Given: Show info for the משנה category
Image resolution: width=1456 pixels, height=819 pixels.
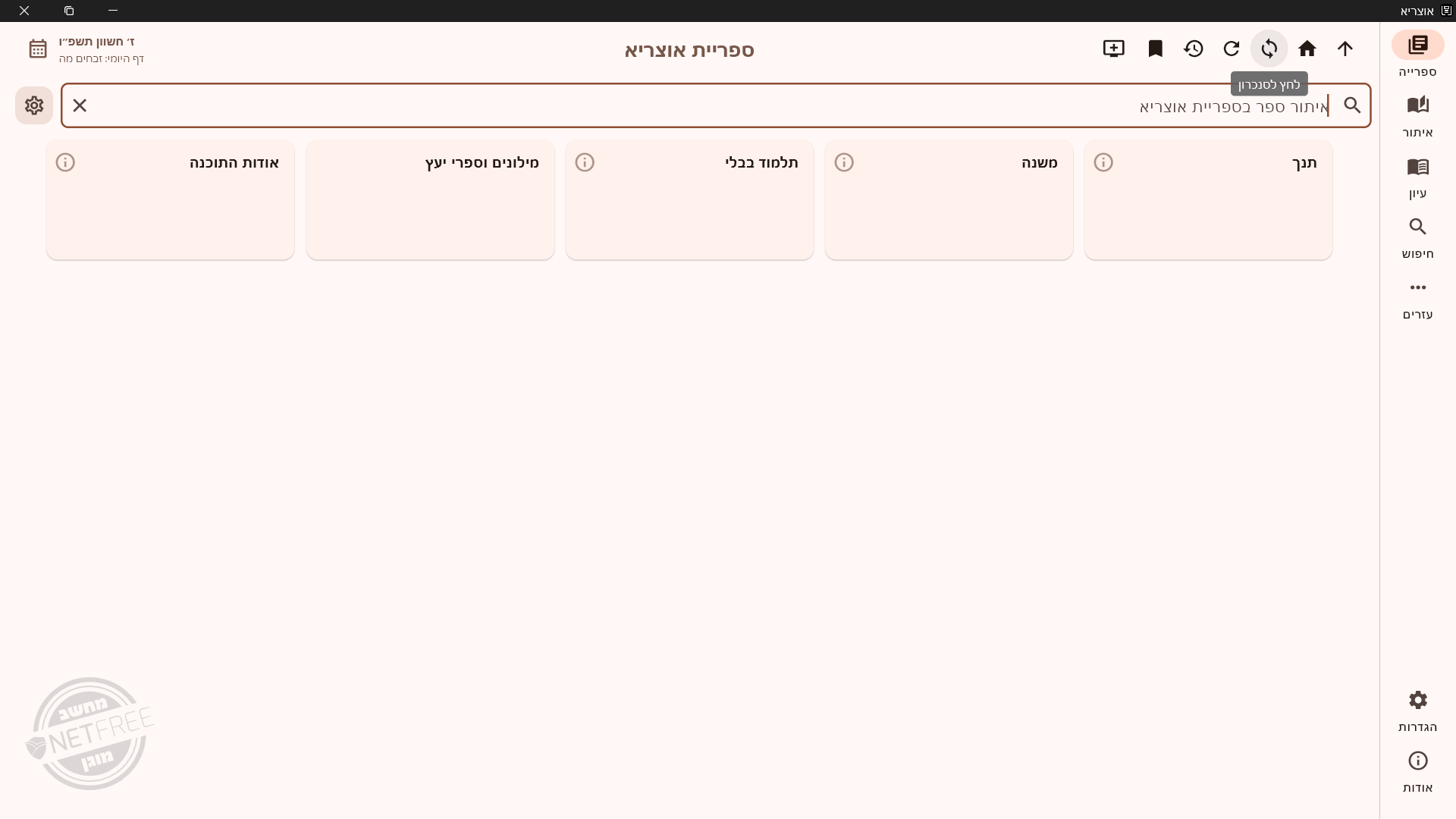Looking at the screenshot, I should 844,162.
